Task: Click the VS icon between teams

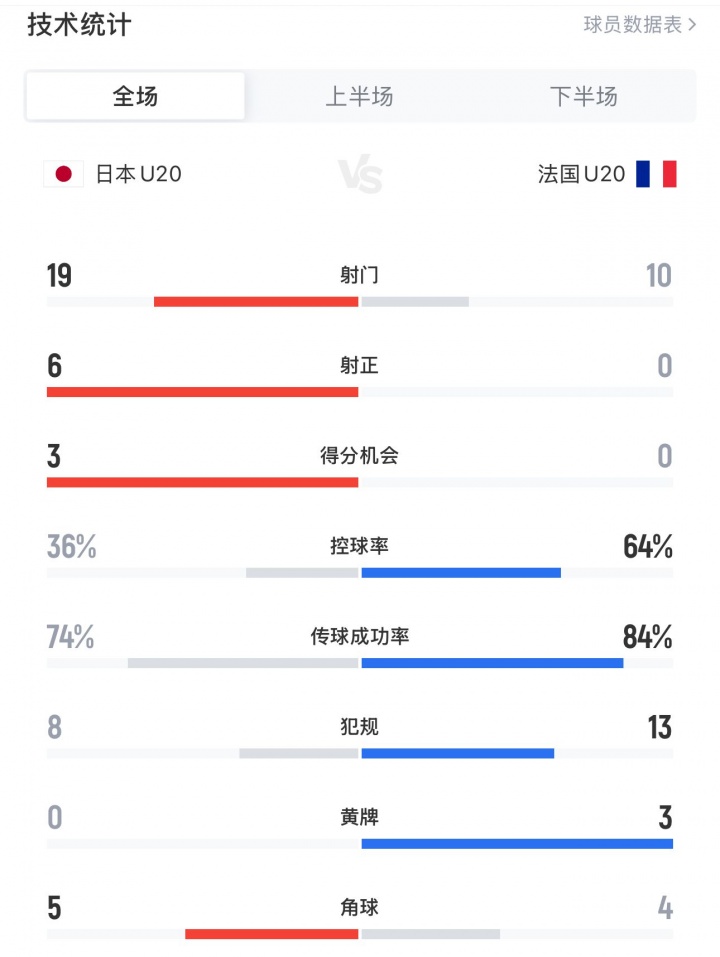Action: click(x=360, y=177)
